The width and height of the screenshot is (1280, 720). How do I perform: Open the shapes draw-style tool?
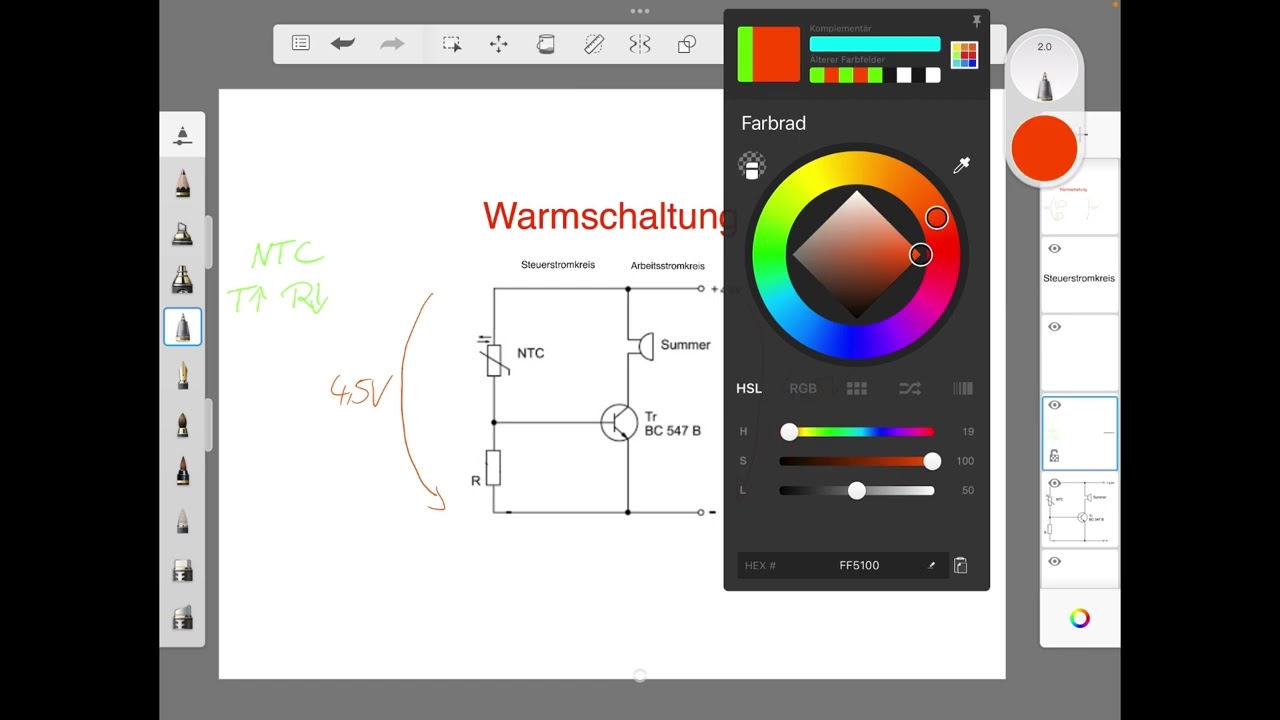(x=687, y=44)
